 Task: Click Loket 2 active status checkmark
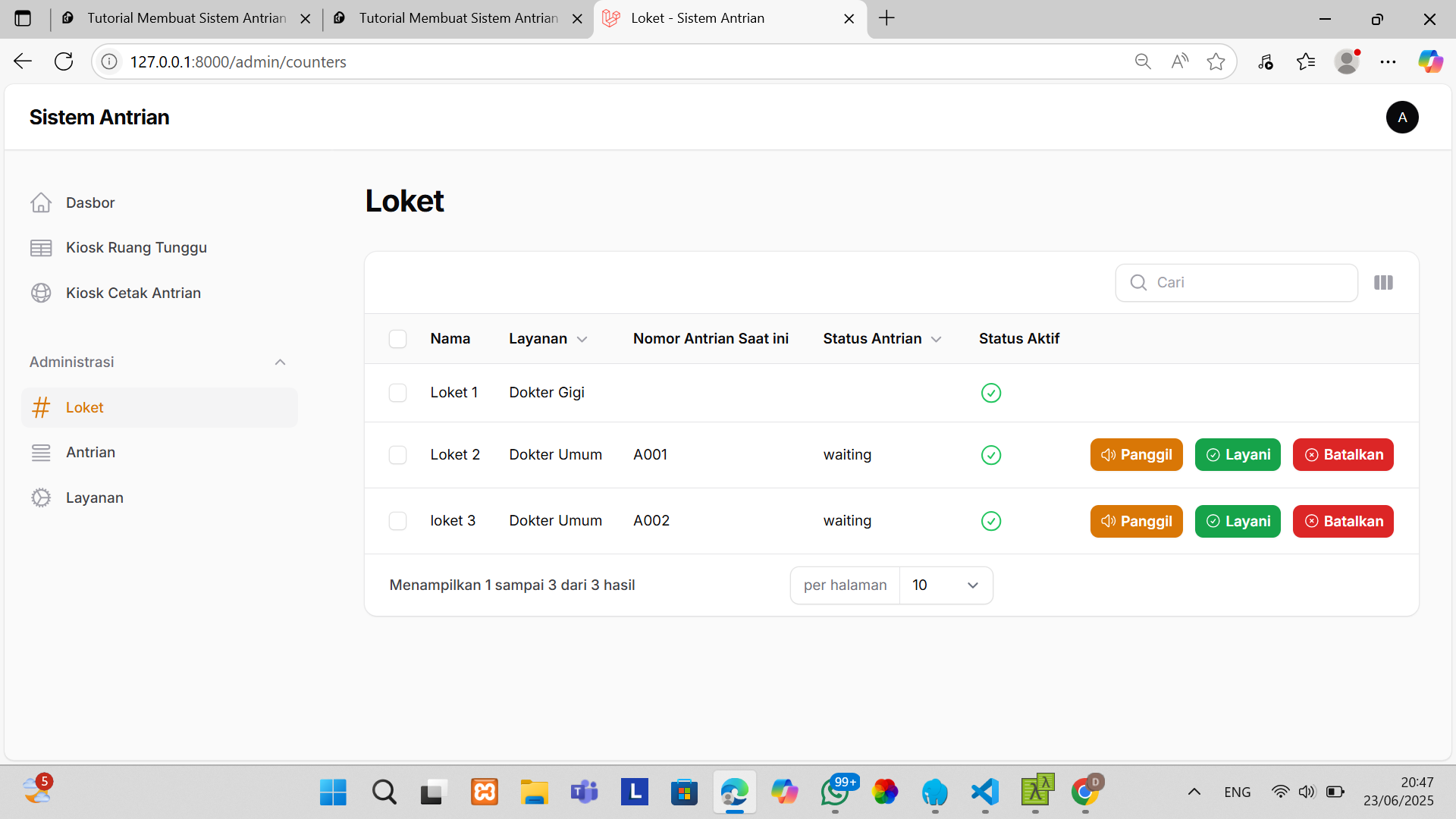tap(990, 455)
